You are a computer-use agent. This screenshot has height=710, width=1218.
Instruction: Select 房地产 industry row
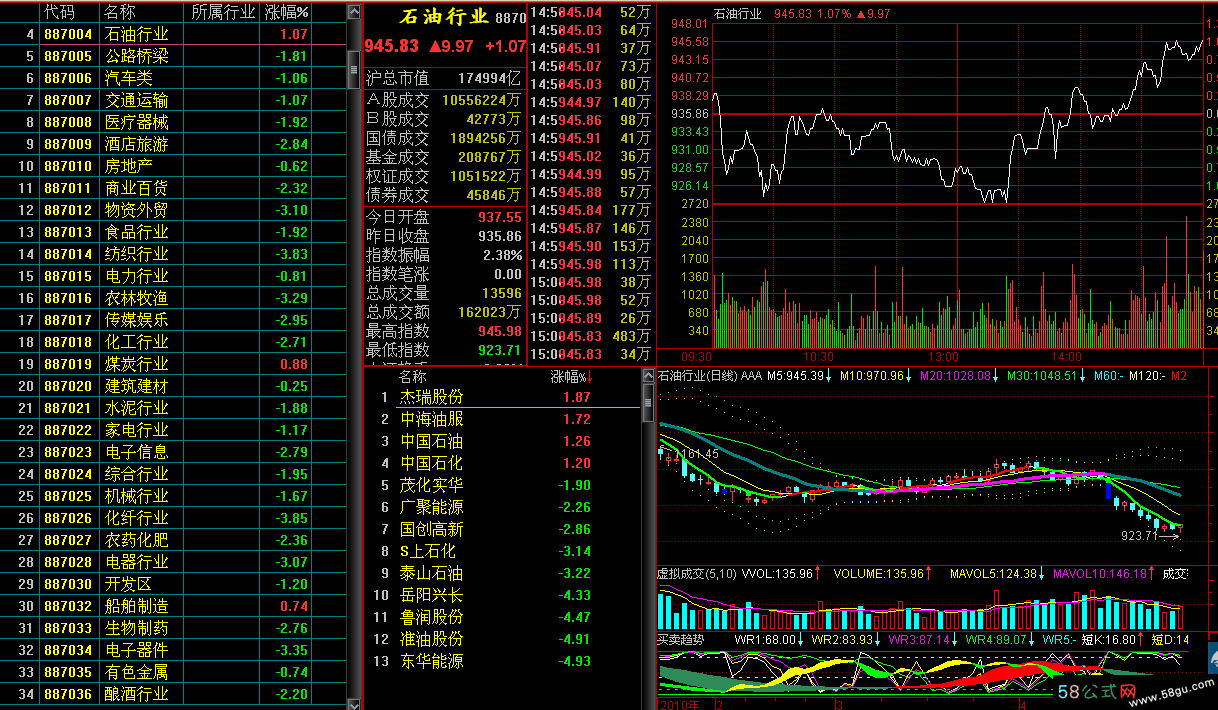pyautogui.click(x=173, y=166)
